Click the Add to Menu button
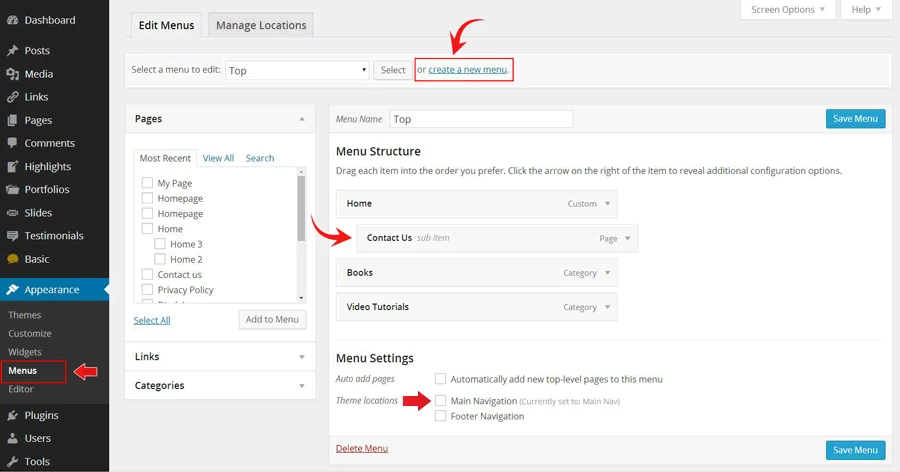Screen dimensions: 900x472 [x=272, y=319]
